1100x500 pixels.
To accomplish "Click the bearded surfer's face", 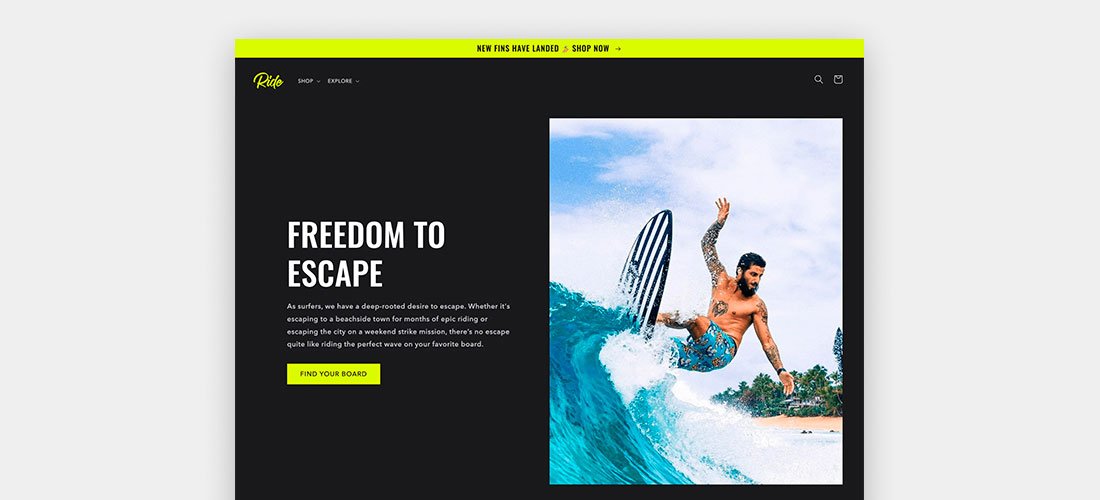I will point(750,274).
